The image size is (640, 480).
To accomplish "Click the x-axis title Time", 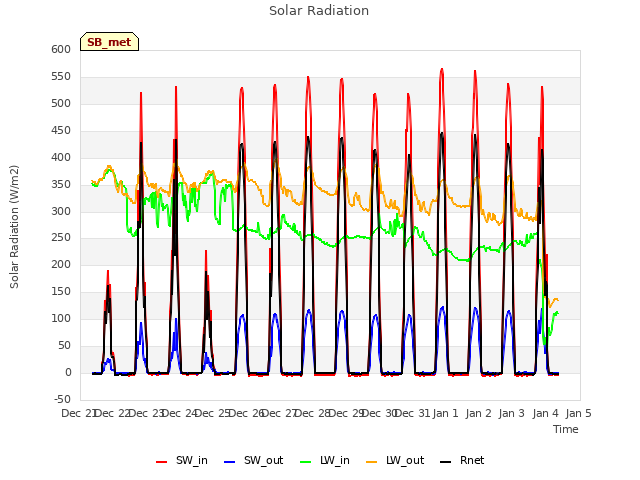I will click(566, 429).
